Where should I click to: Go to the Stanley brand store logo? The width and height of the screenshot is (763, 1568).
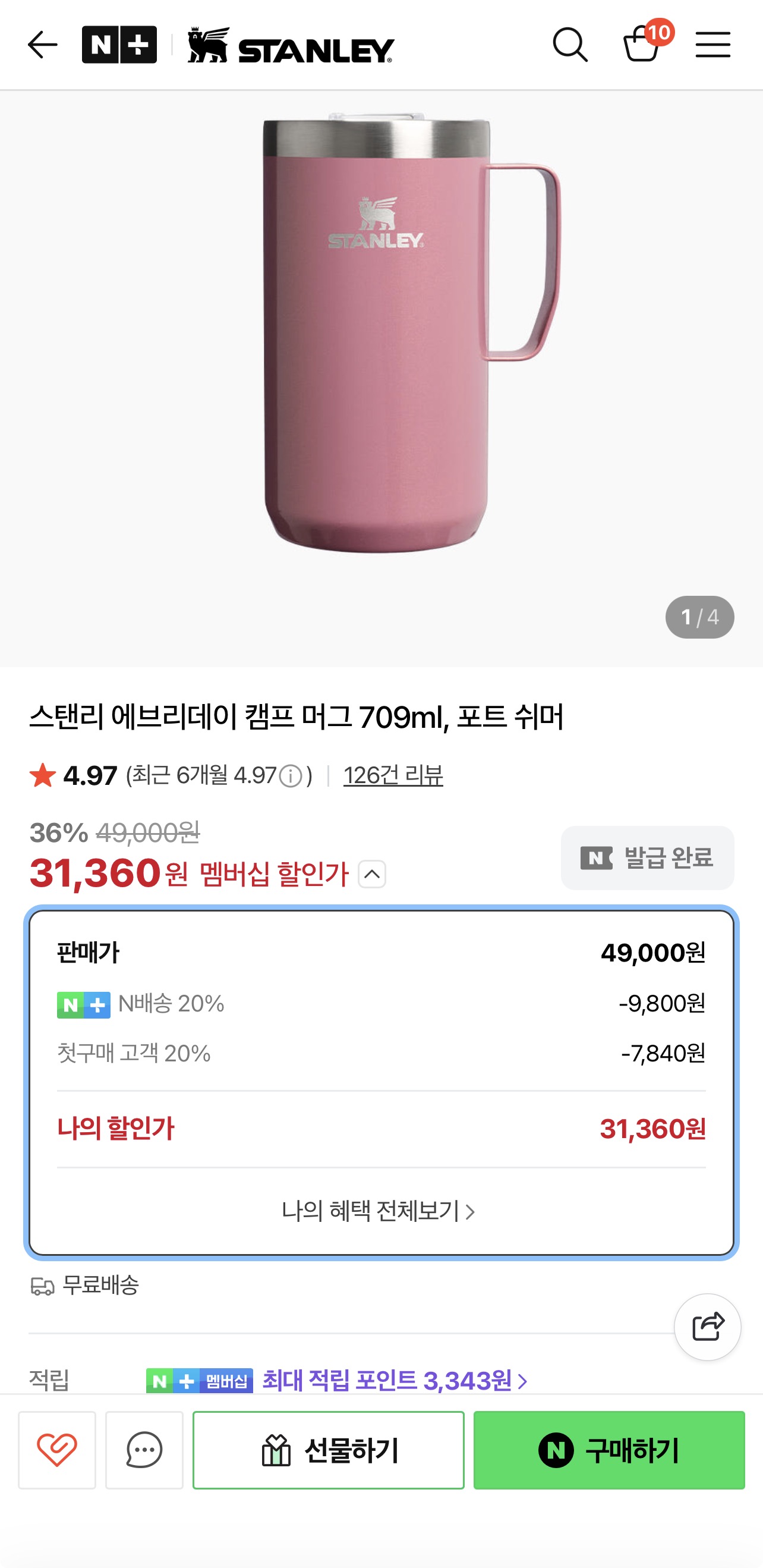[x=291, y=45]
